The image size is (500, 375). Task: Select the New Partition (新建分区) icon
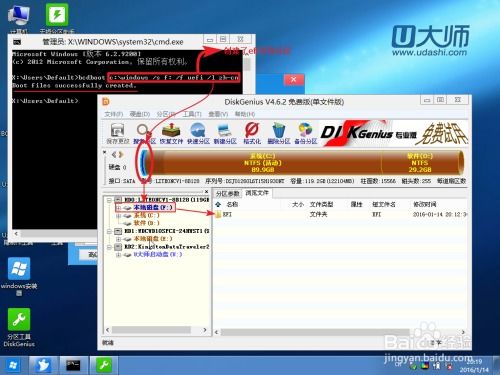pos(225,133)
